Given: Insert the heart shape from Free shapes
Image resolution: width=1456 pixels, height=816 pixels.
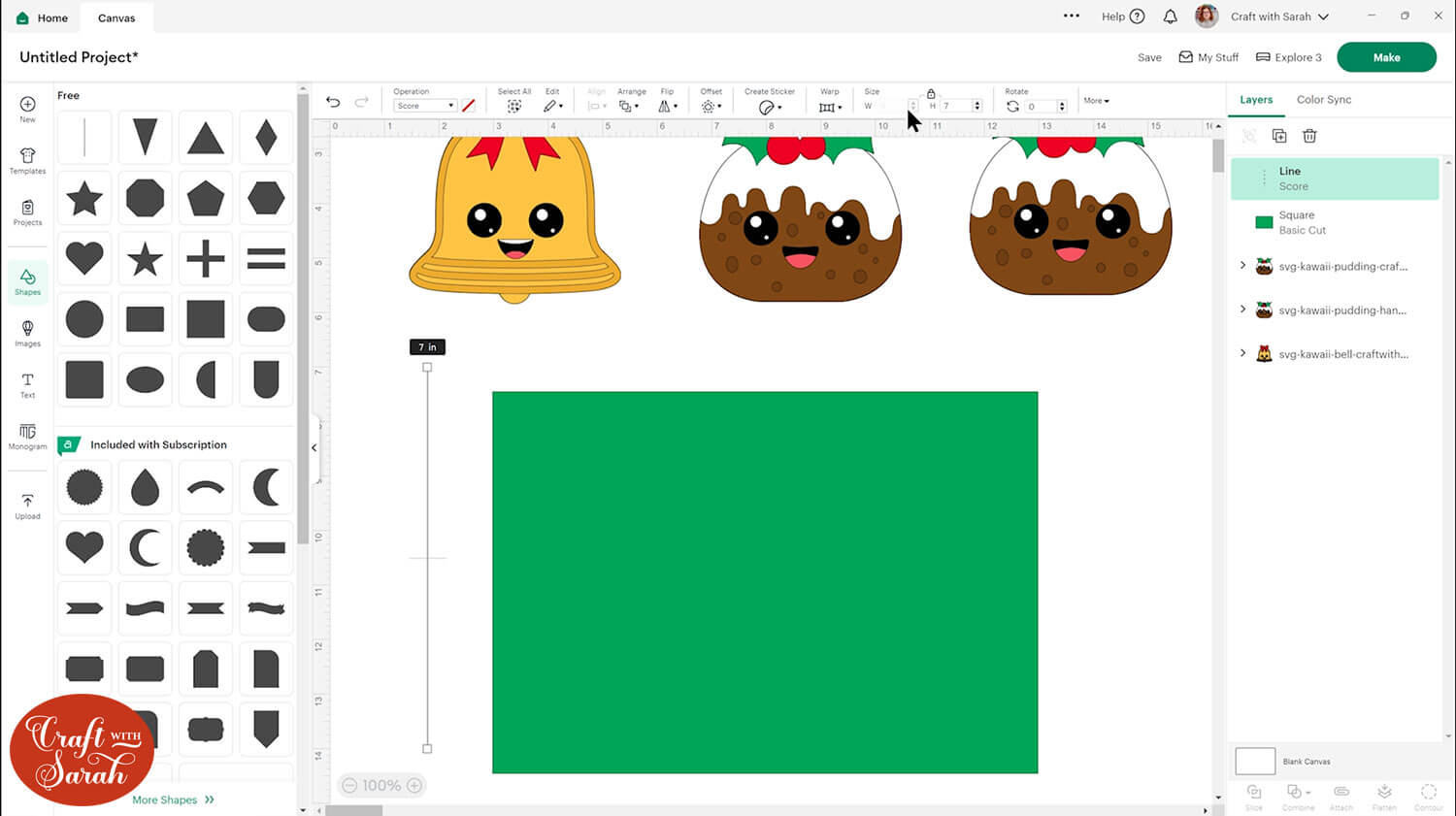Looking at the screenshot, I should pyautogui.click(x=84, y=258).
